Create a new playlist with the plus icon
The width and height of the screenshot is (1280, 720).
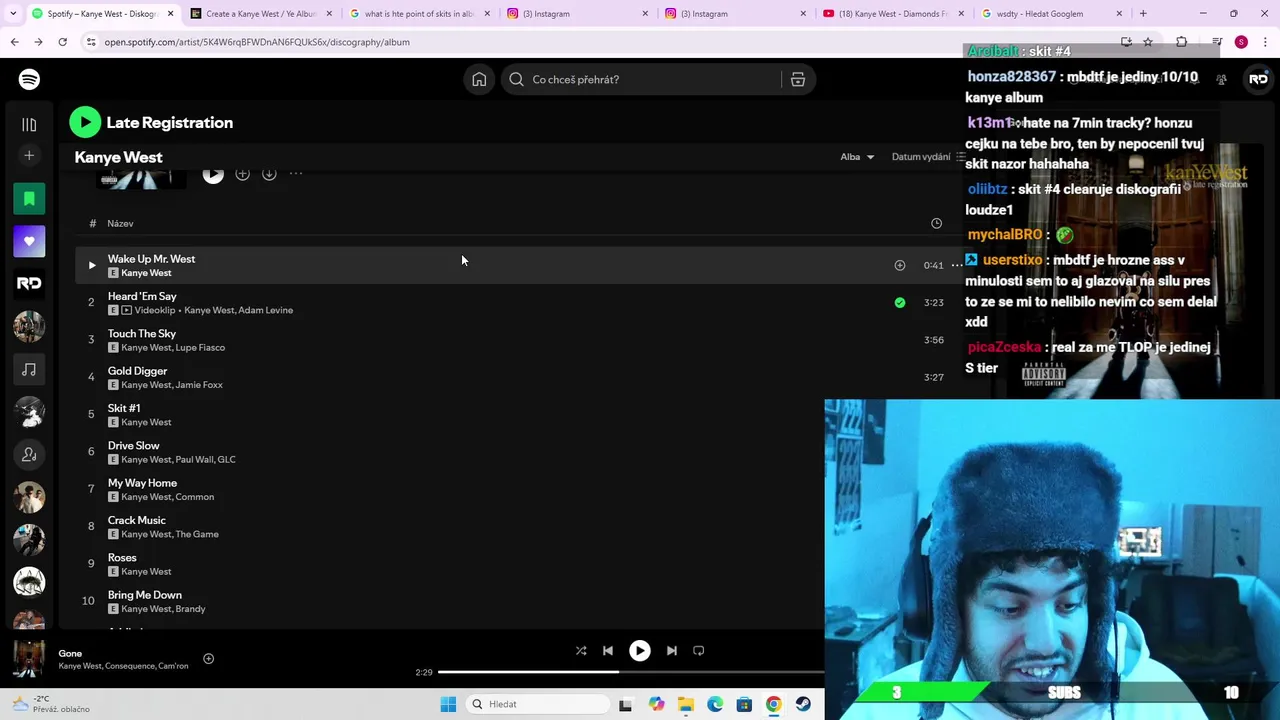pos(29,156)
